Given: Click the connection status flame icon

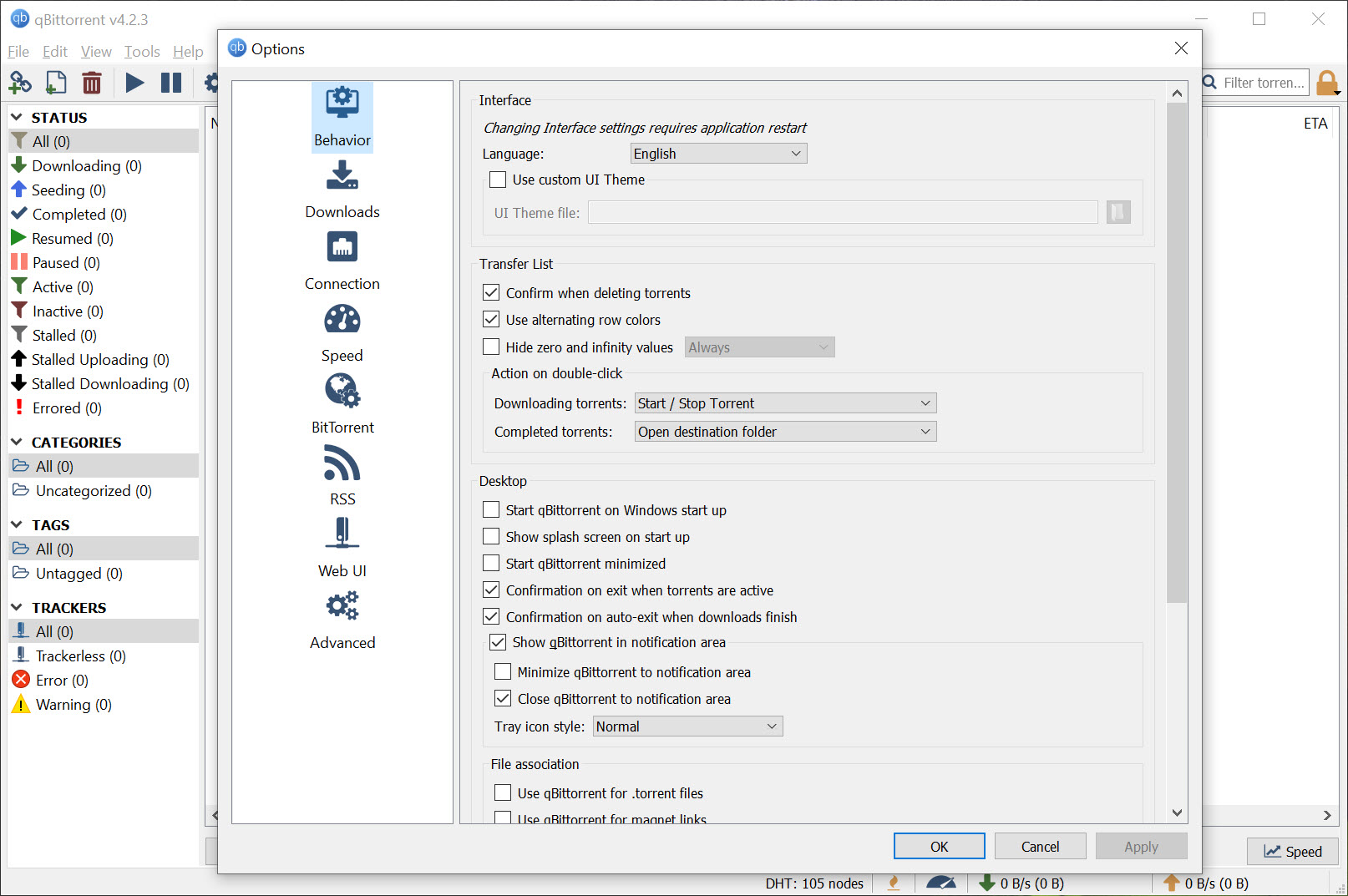Looking at the screenshot, I should click(894, 883).
